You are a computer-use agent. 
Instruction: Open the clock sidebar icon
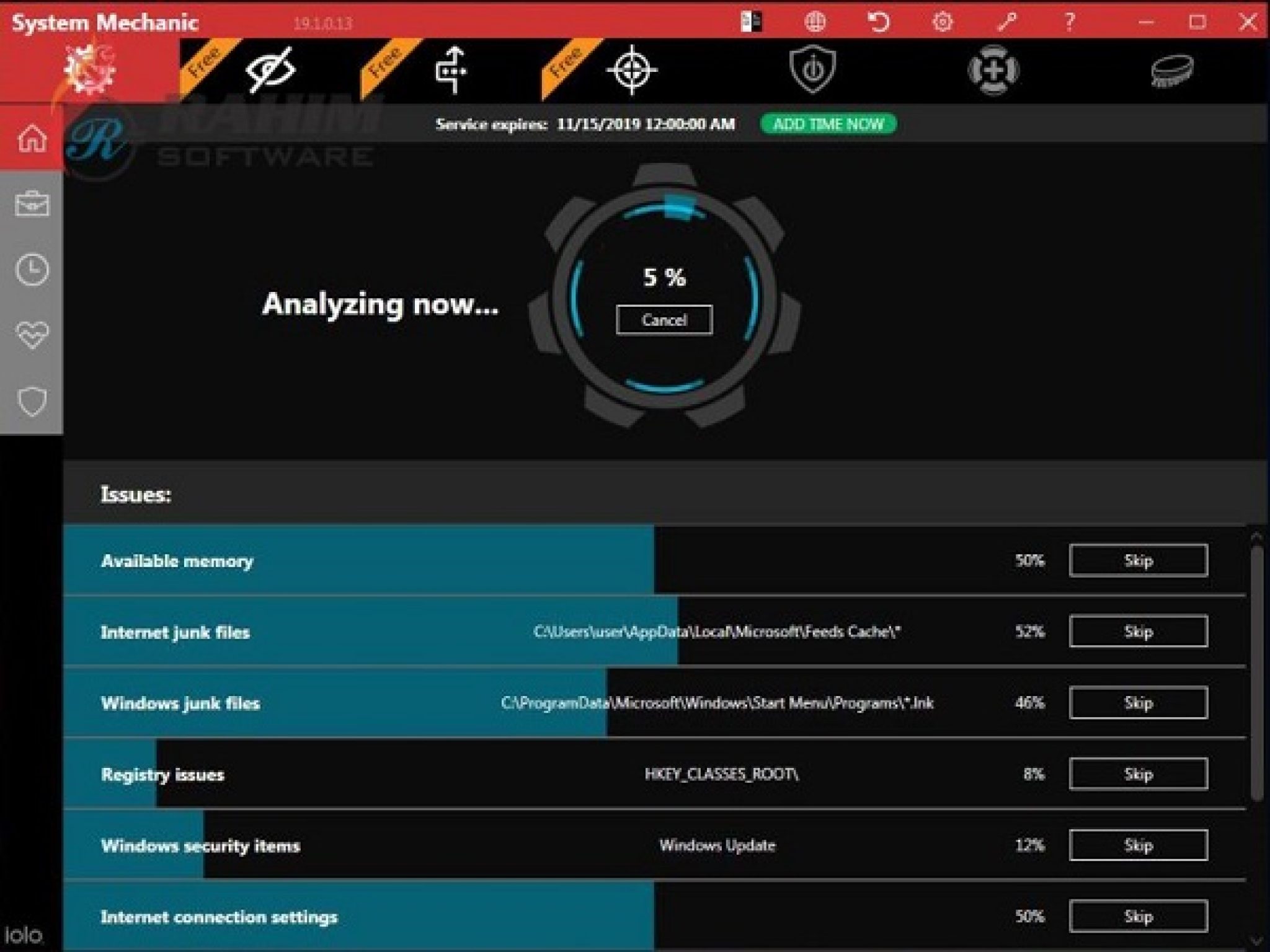click(32, 270)
